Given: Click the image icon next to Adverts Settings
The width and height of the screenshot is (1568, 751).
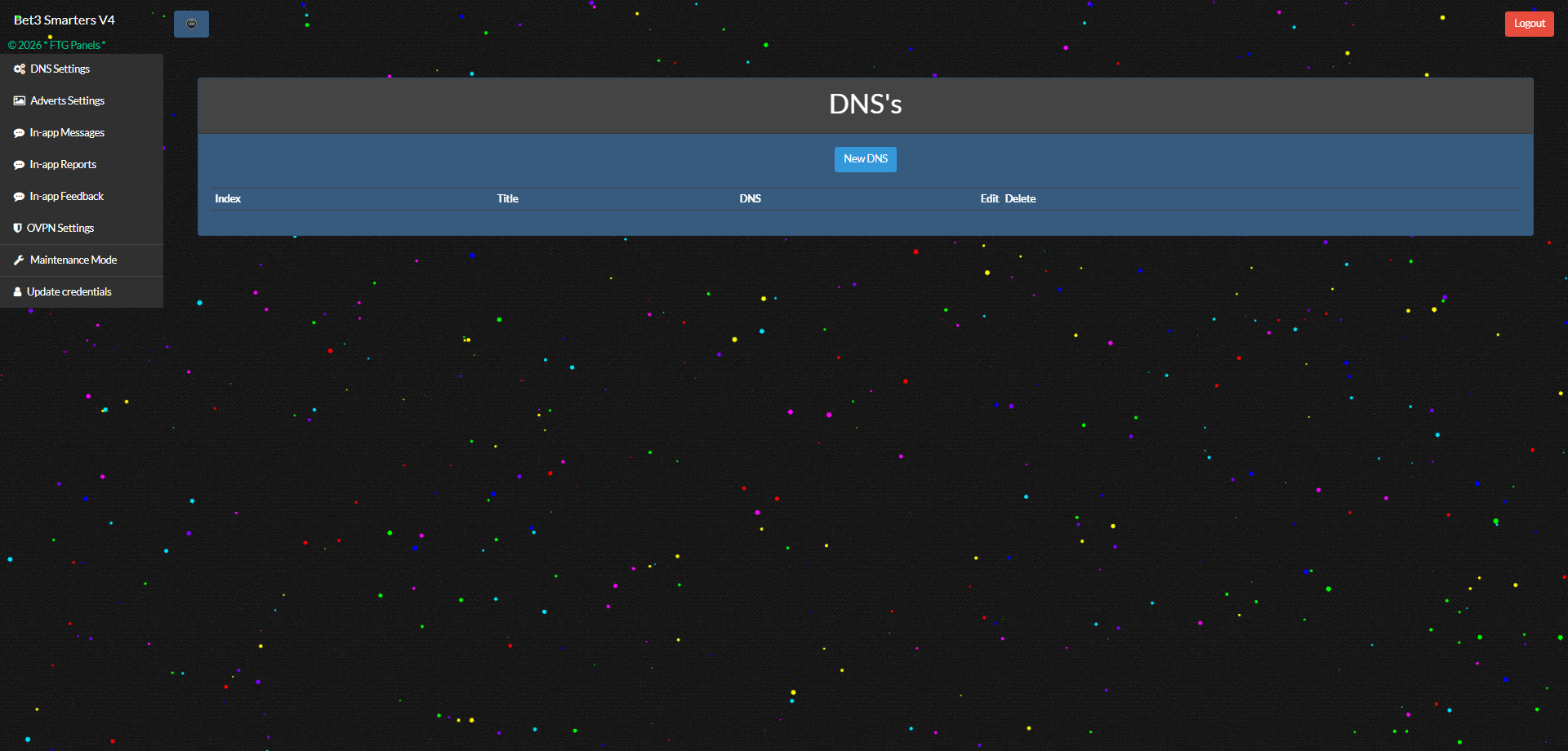Looking at the screenshot, I should [x=20, y=101].
